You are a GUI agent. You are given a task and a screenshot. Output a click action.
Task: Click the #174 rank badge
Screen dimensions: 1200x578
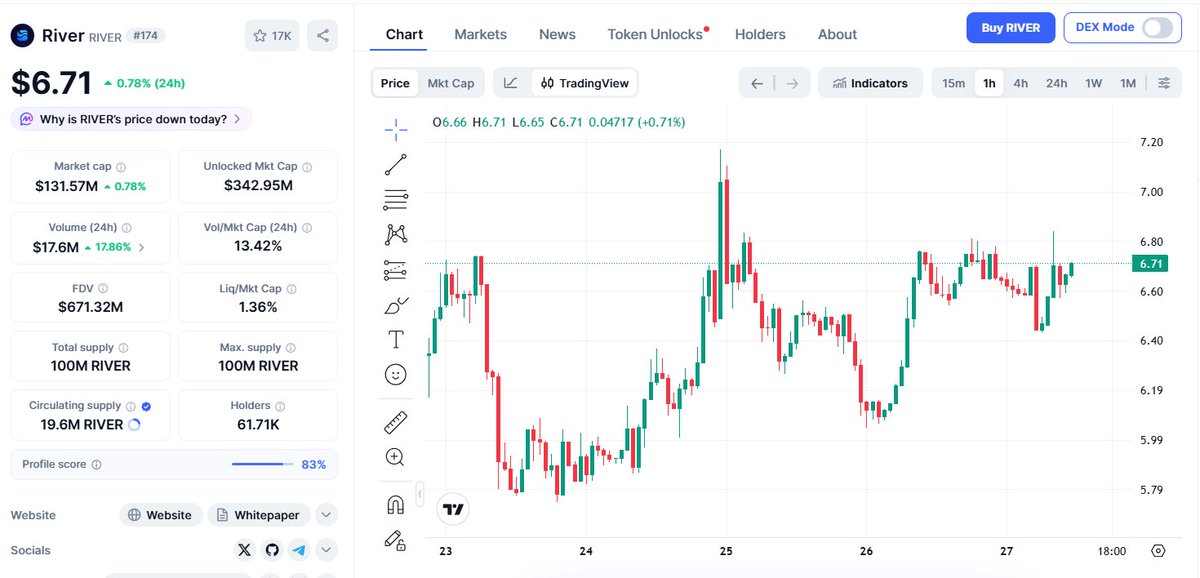tap(147, 35)
